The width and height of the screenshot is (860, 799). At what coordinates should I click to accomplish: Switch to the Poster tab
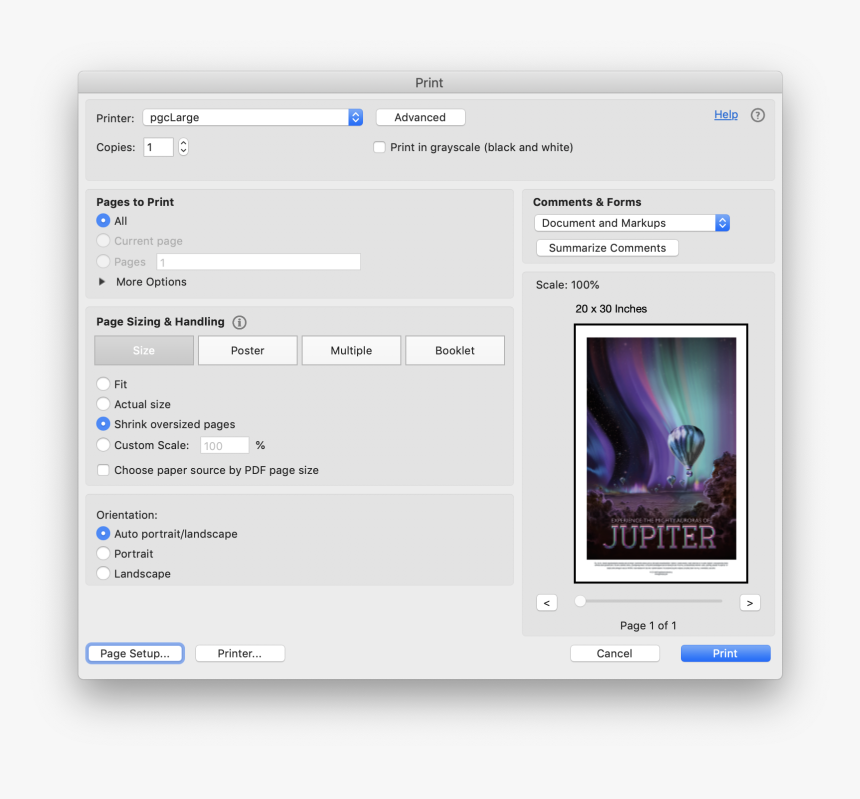click(247, 350)
